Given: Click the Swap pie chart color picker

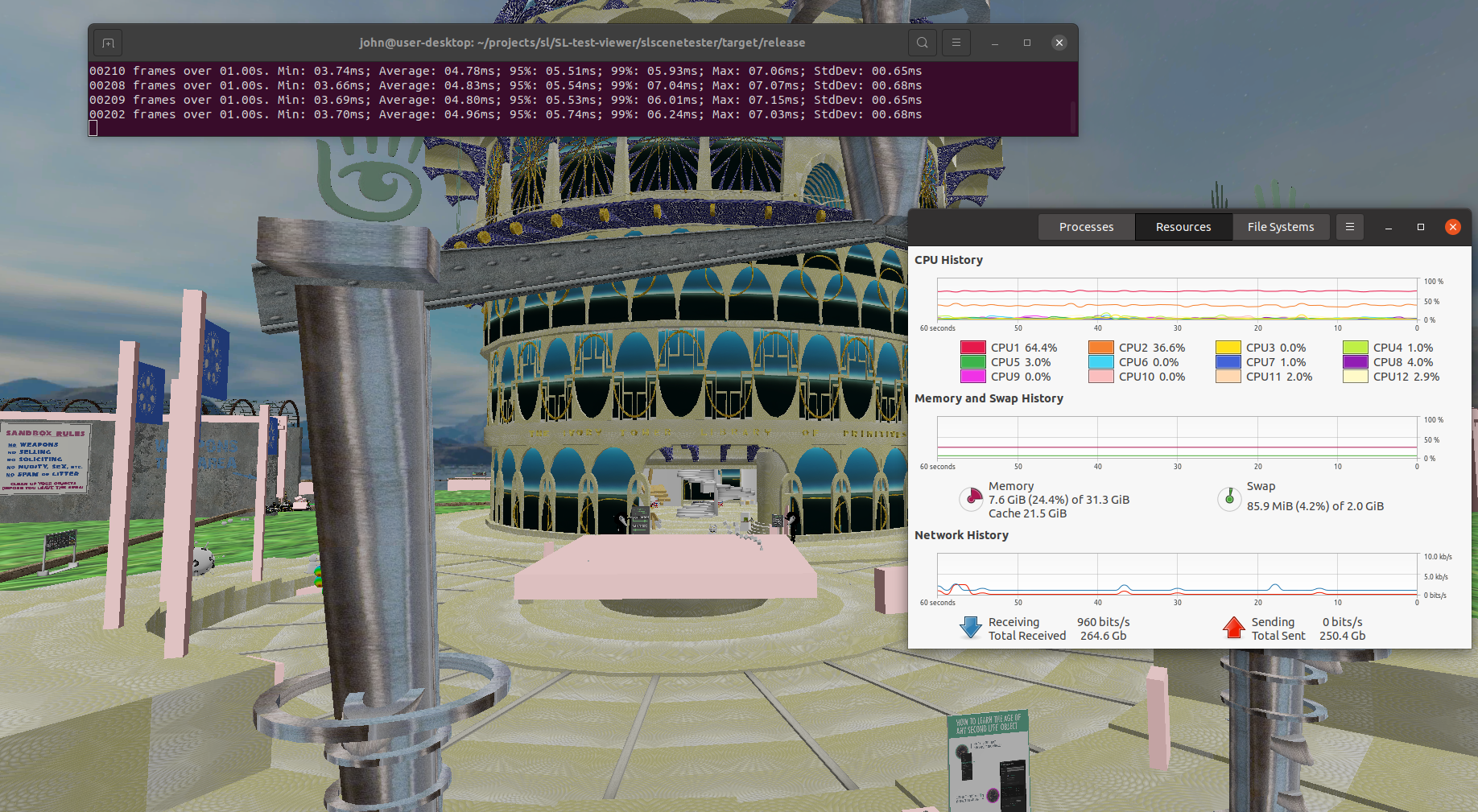Looking at the screenshot, I should click(1229, 499).
